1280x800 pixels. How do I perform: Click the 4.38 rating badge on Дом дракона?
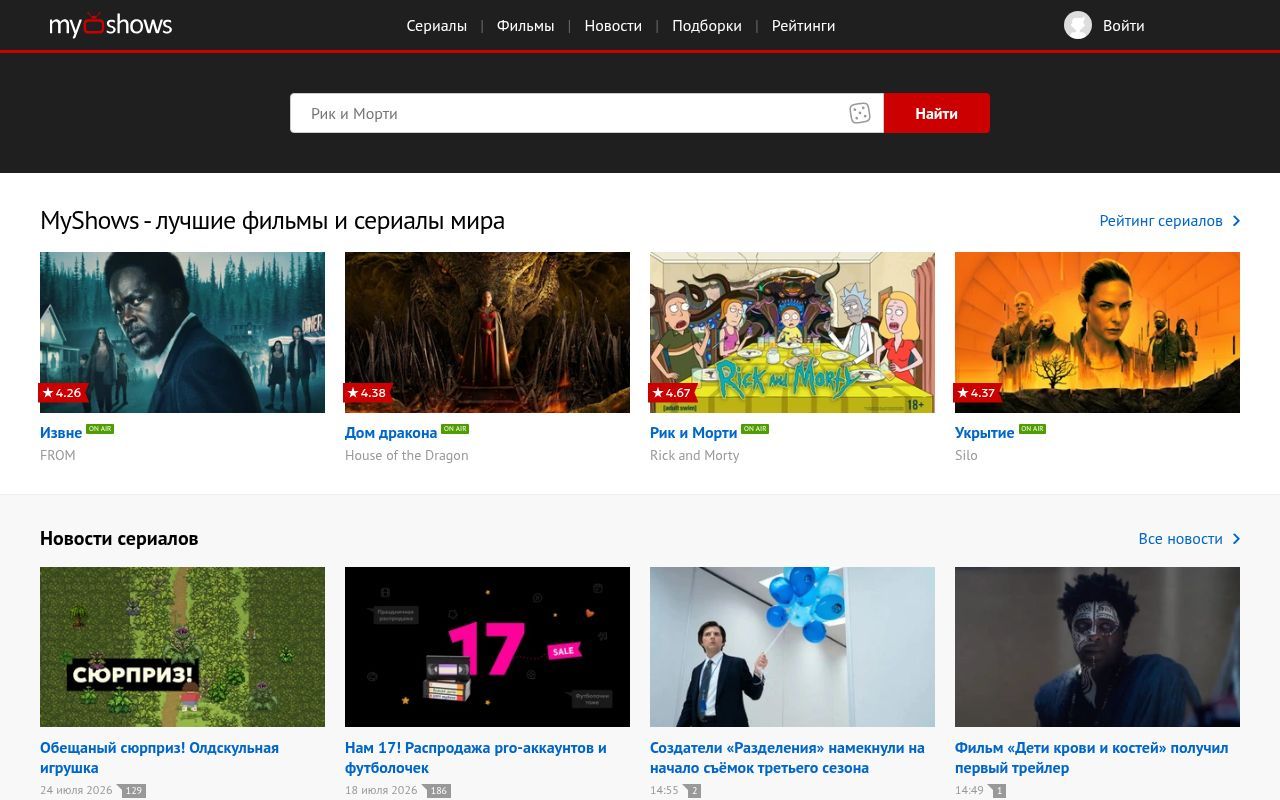[367, 393]
